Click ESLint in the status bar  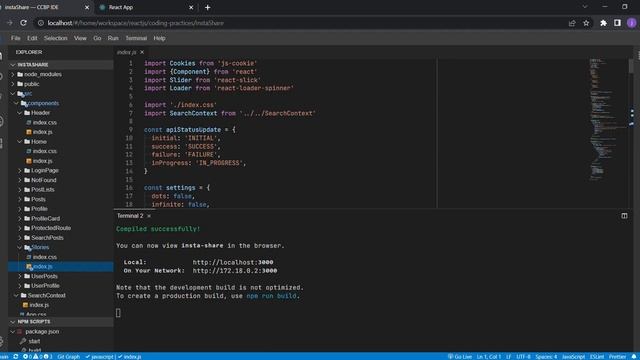point(597,357)
